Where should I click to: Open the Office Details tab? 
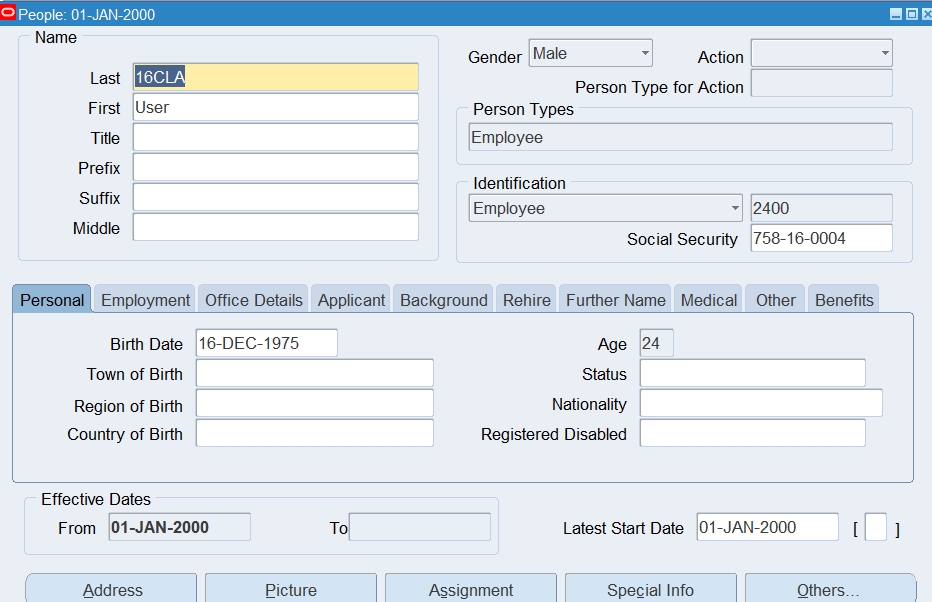coord(253,300)
